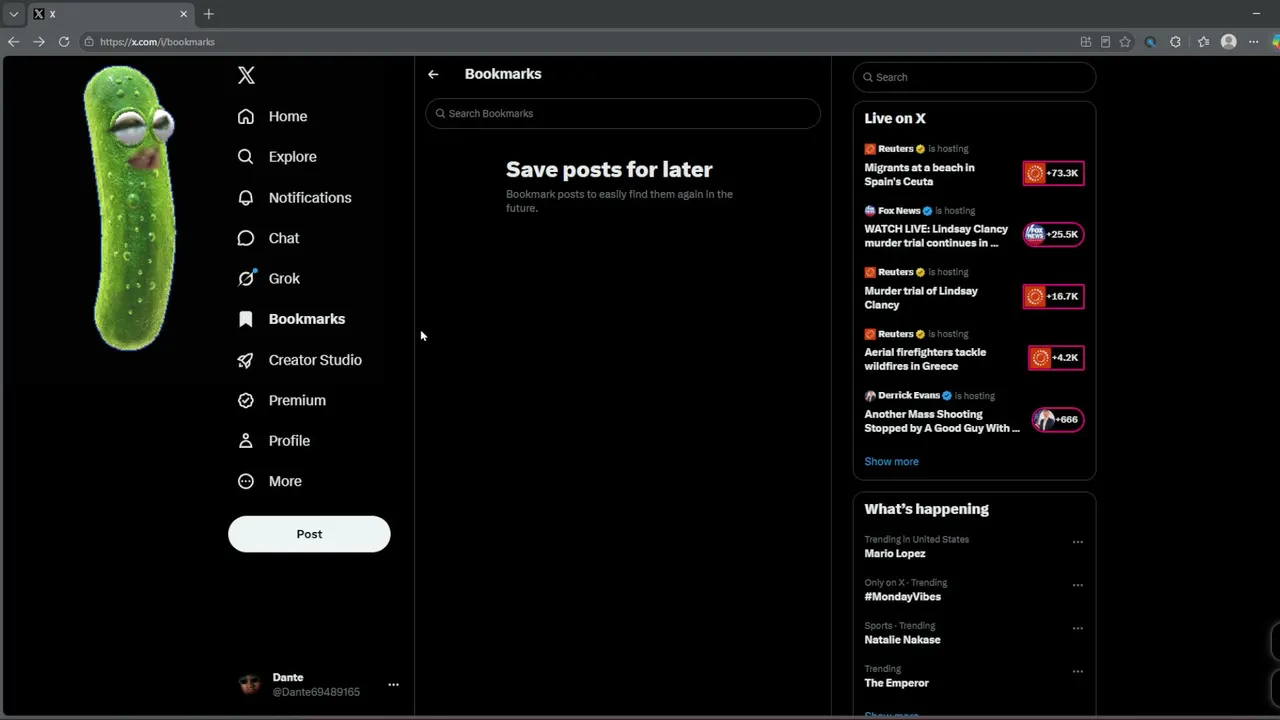Viewport: 1280px width, 720px height.
Task: Open options for Mario Lopez trend
Action: pyautogui.click(x=1077, y=542)
